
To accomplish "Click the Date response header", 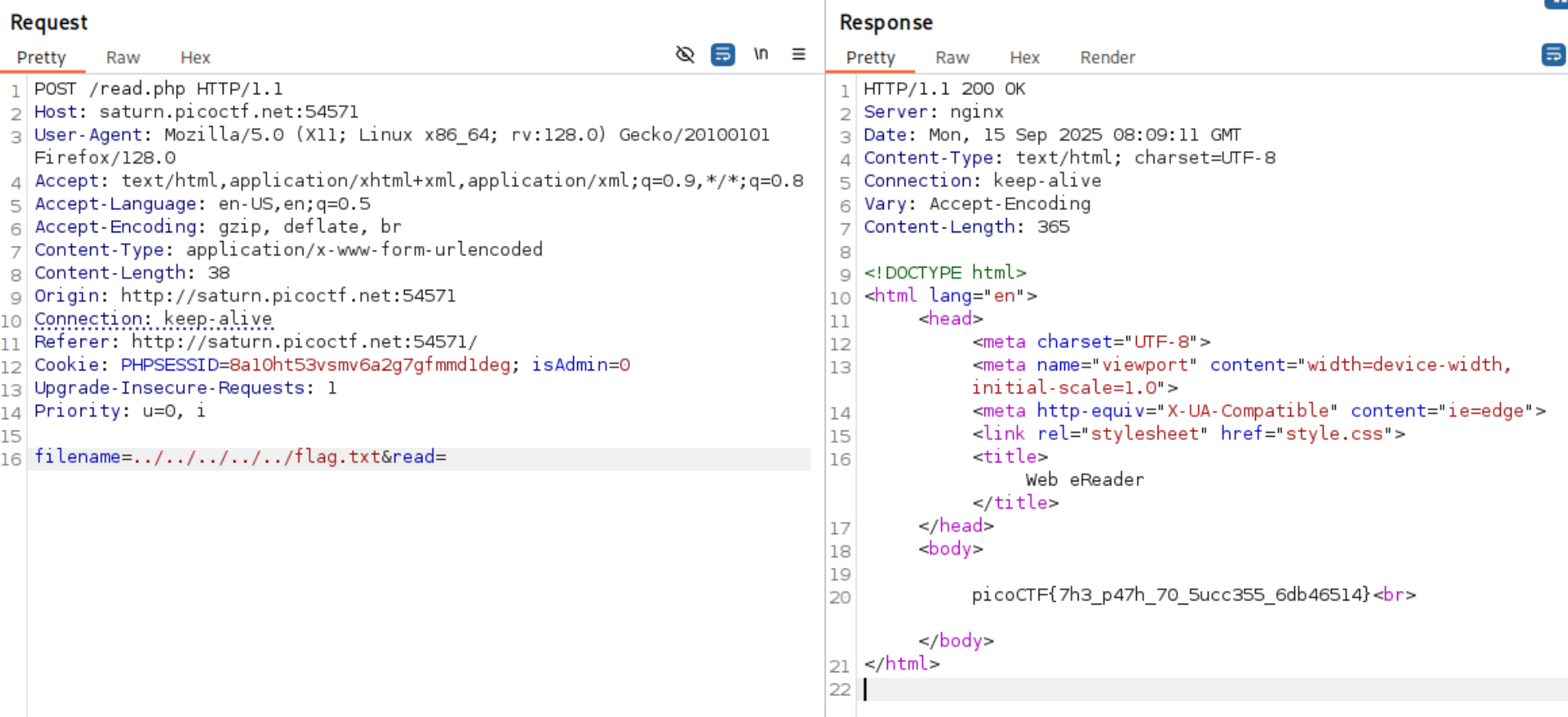I will 1052,135.
